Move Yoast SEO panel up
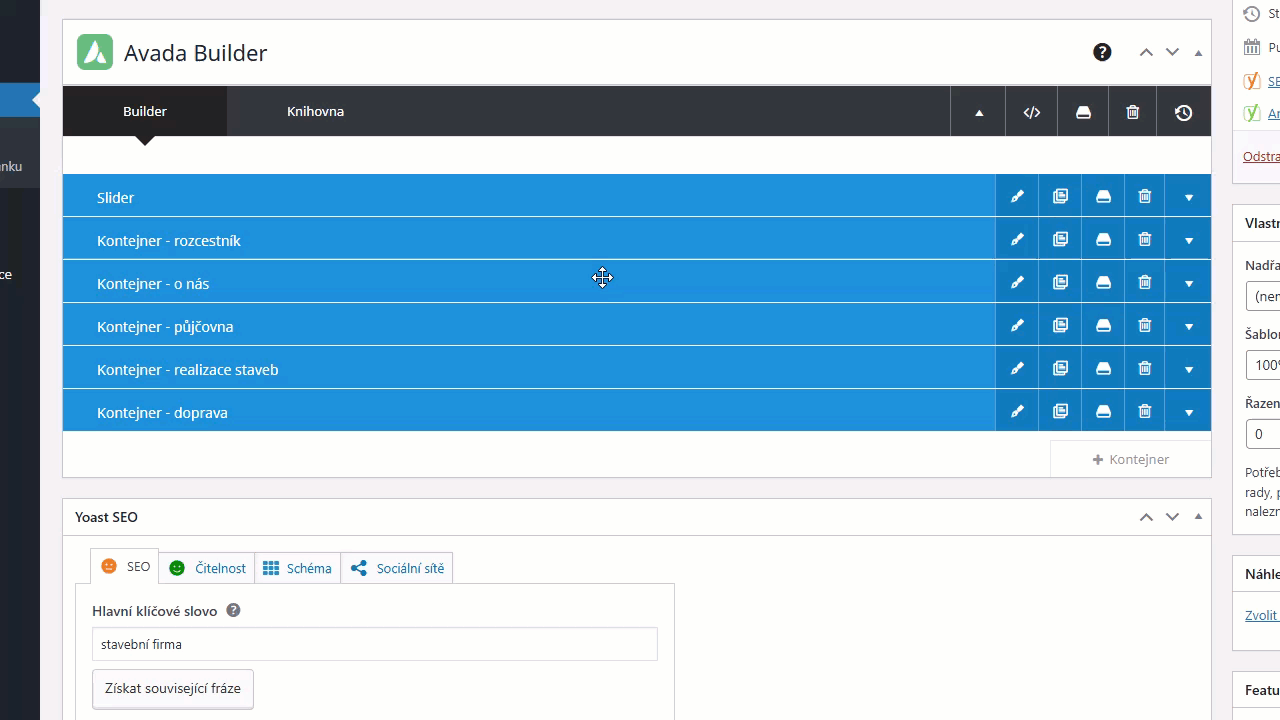This screenshot has height=720, width=1280. pyautogui.click(x=1146, y=517)
